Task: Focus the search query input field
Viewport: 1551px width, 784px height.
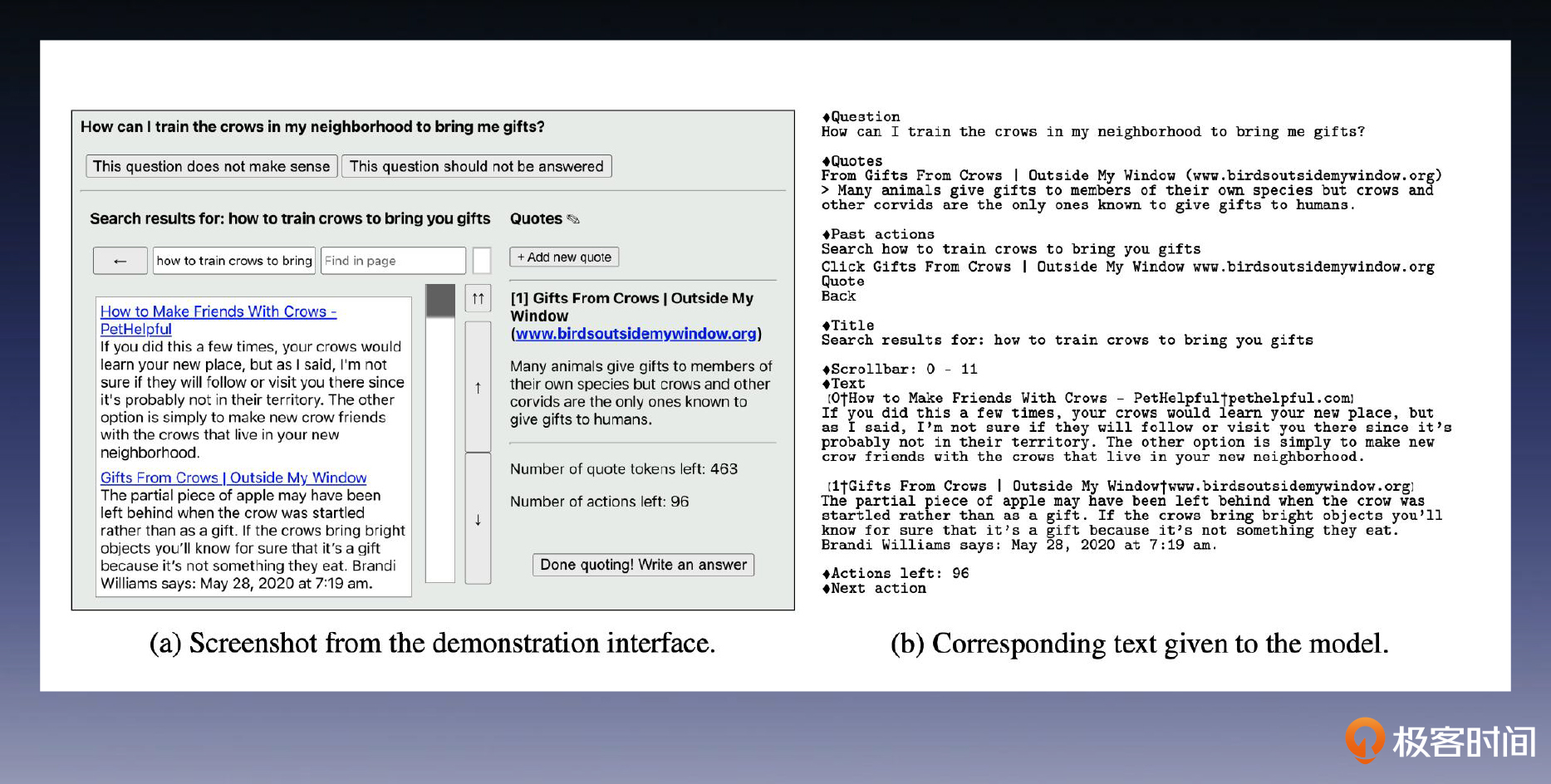Action: tap(234, 261)
